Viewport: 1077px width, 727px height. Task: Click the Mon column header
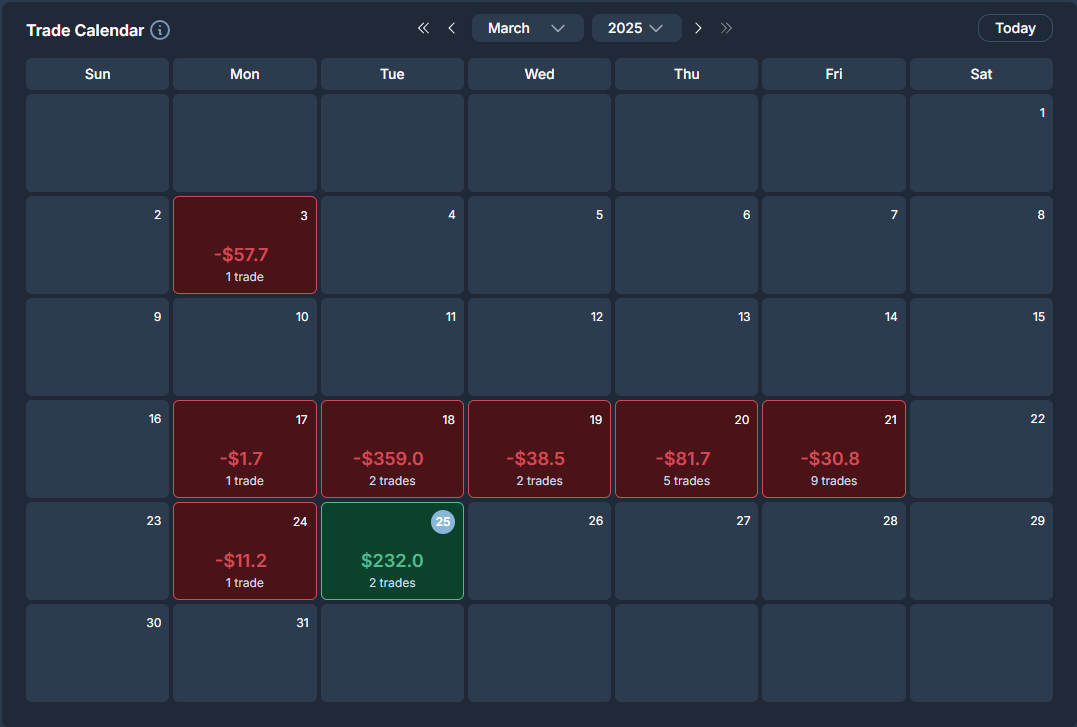245,74
